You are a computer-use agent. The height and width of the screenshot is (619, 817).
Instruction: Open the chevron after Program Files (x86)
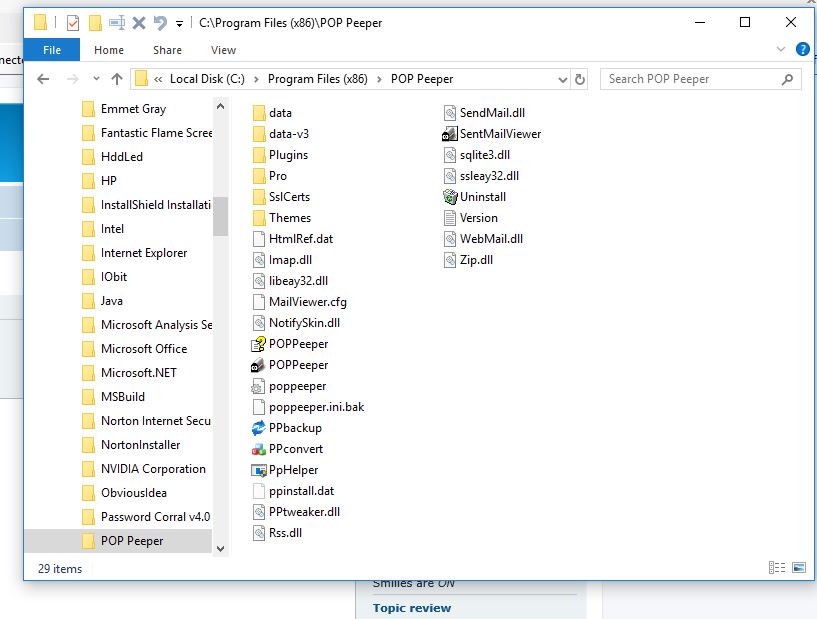click(x=379, y=79)
